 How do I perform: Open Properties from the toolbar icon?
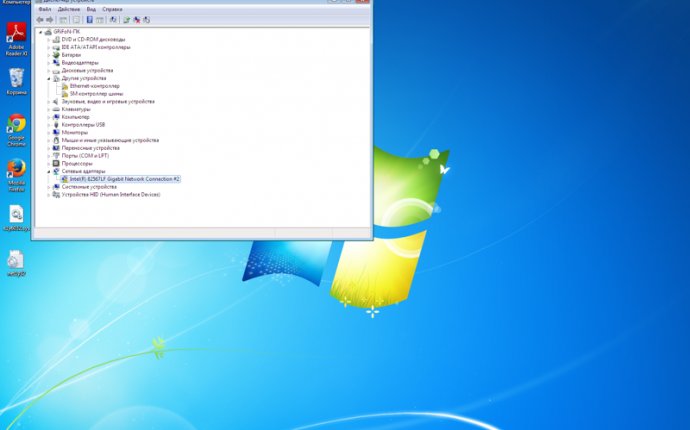pos(77,20)
